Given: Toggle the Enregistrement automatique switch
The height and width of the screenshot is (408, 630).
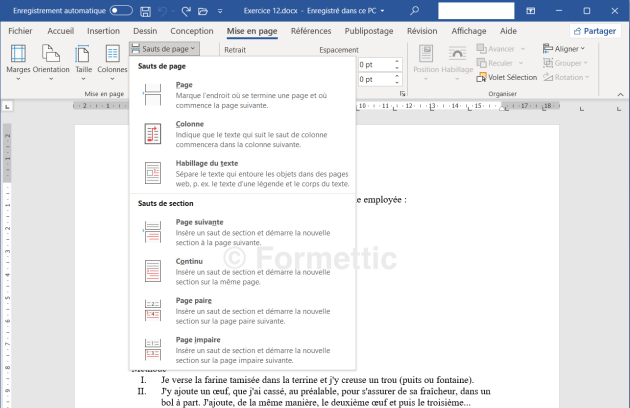Looking at the screenshot, I should tap(120, 10).
